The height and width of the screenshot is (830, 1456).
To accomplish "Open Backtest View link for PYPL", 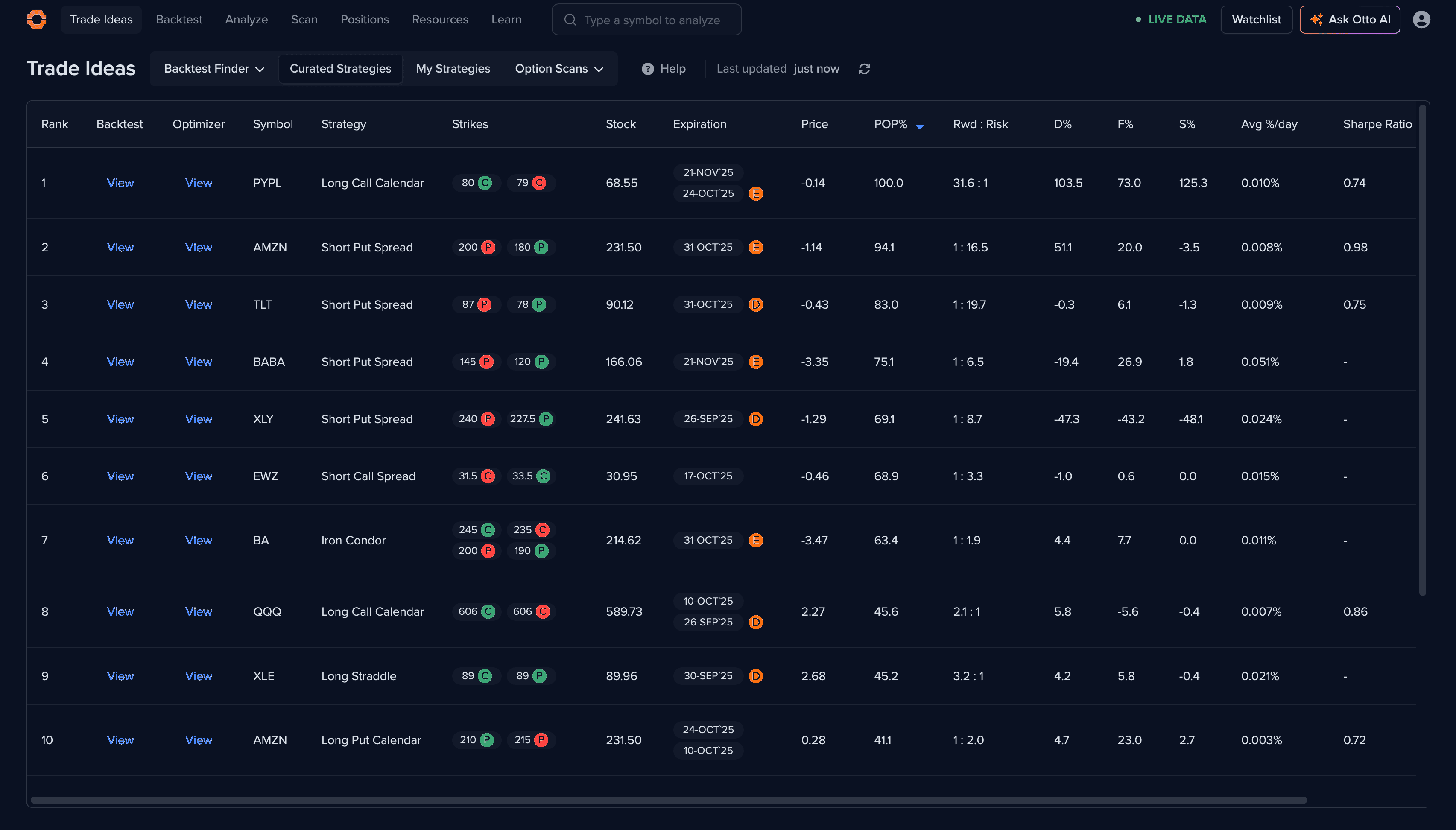I will pyautogui.click(x=120, y=183).
